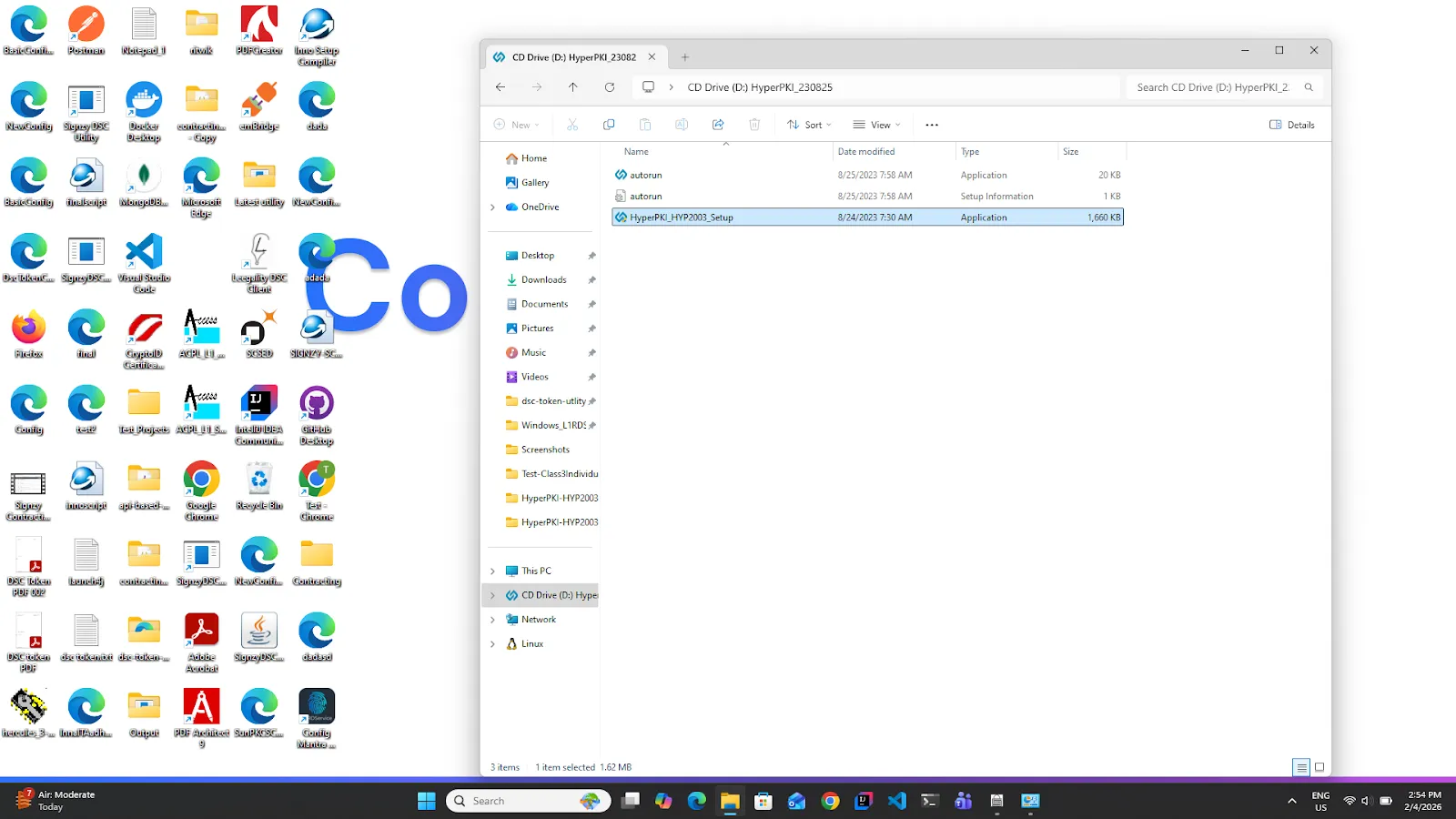This screenshot has height=819, width=1456.
Task: Open the New dropdown menu
Action: [x=516, y=125]
